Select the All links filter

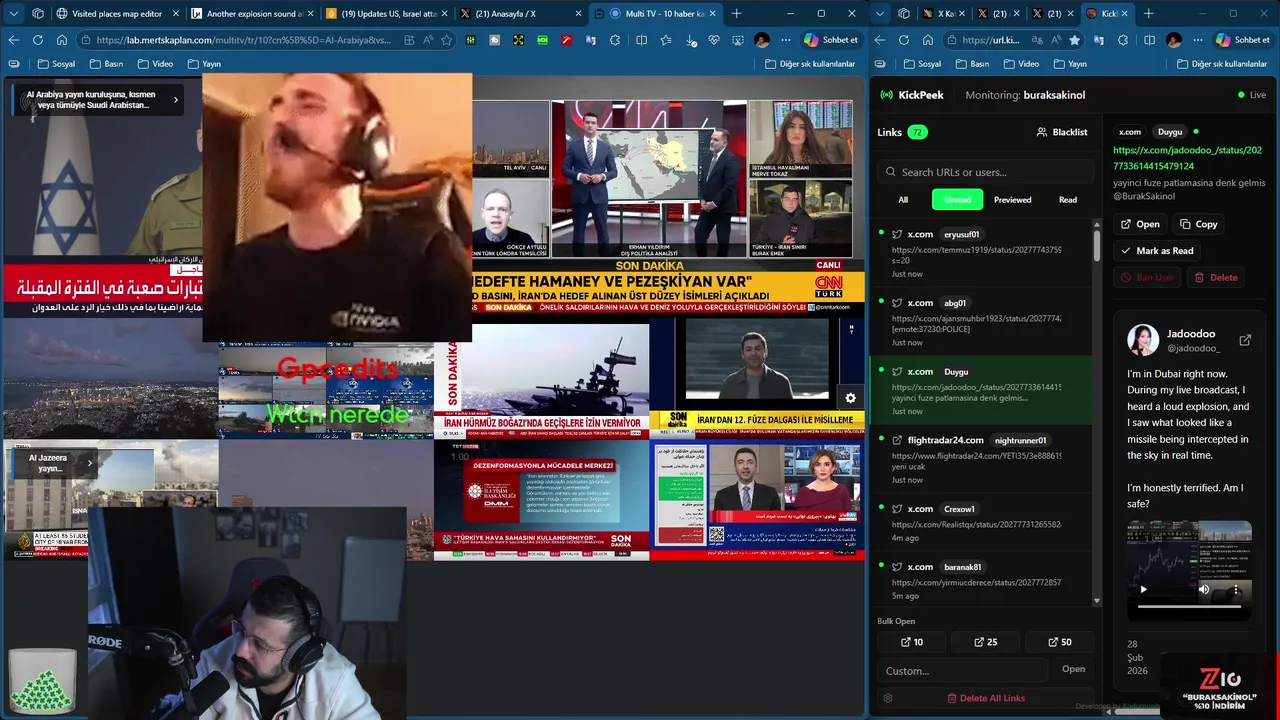coord(903,200)
